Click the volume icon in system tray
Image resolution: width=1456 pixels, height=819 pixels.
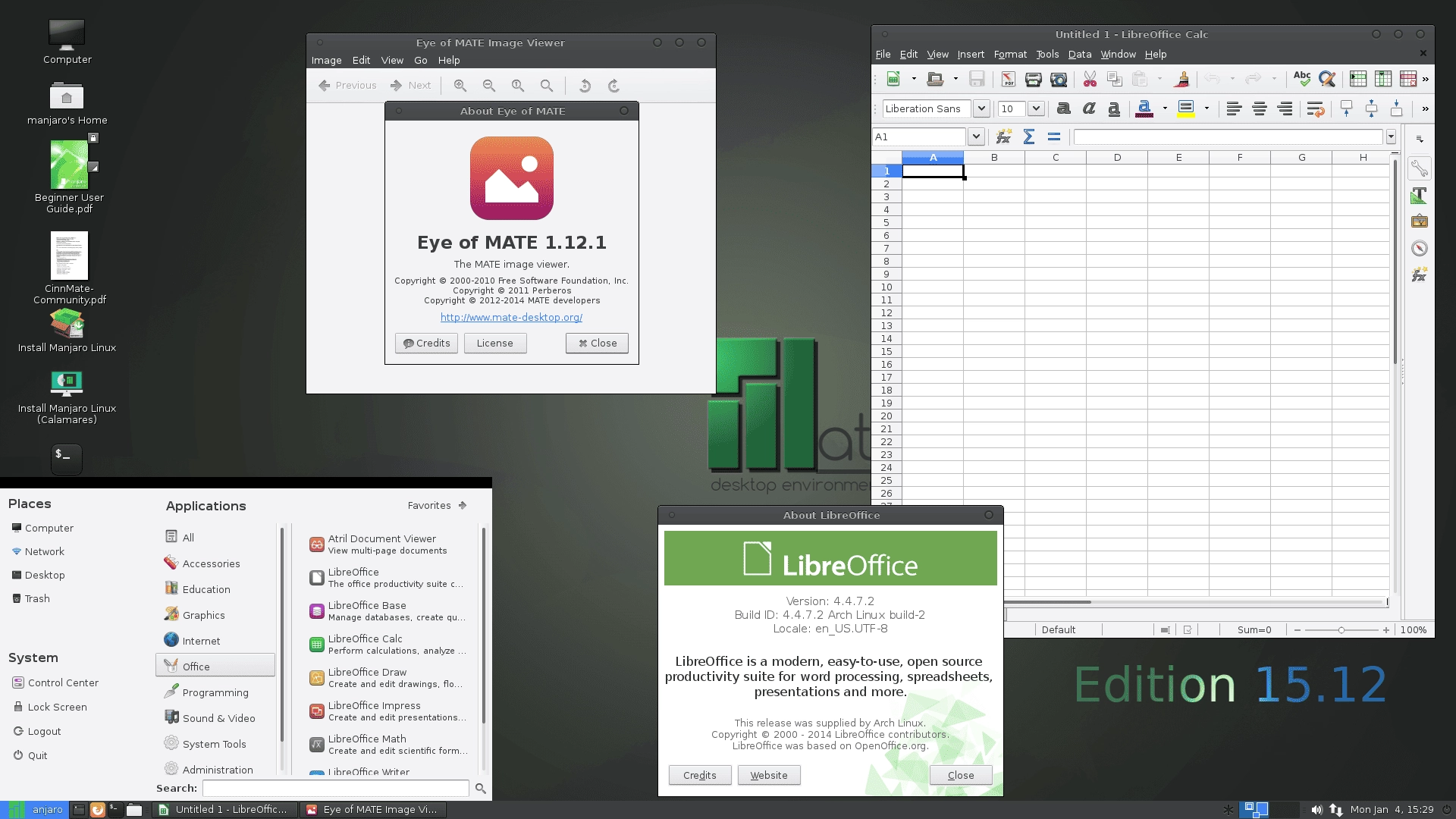[x=1317, y=810]
